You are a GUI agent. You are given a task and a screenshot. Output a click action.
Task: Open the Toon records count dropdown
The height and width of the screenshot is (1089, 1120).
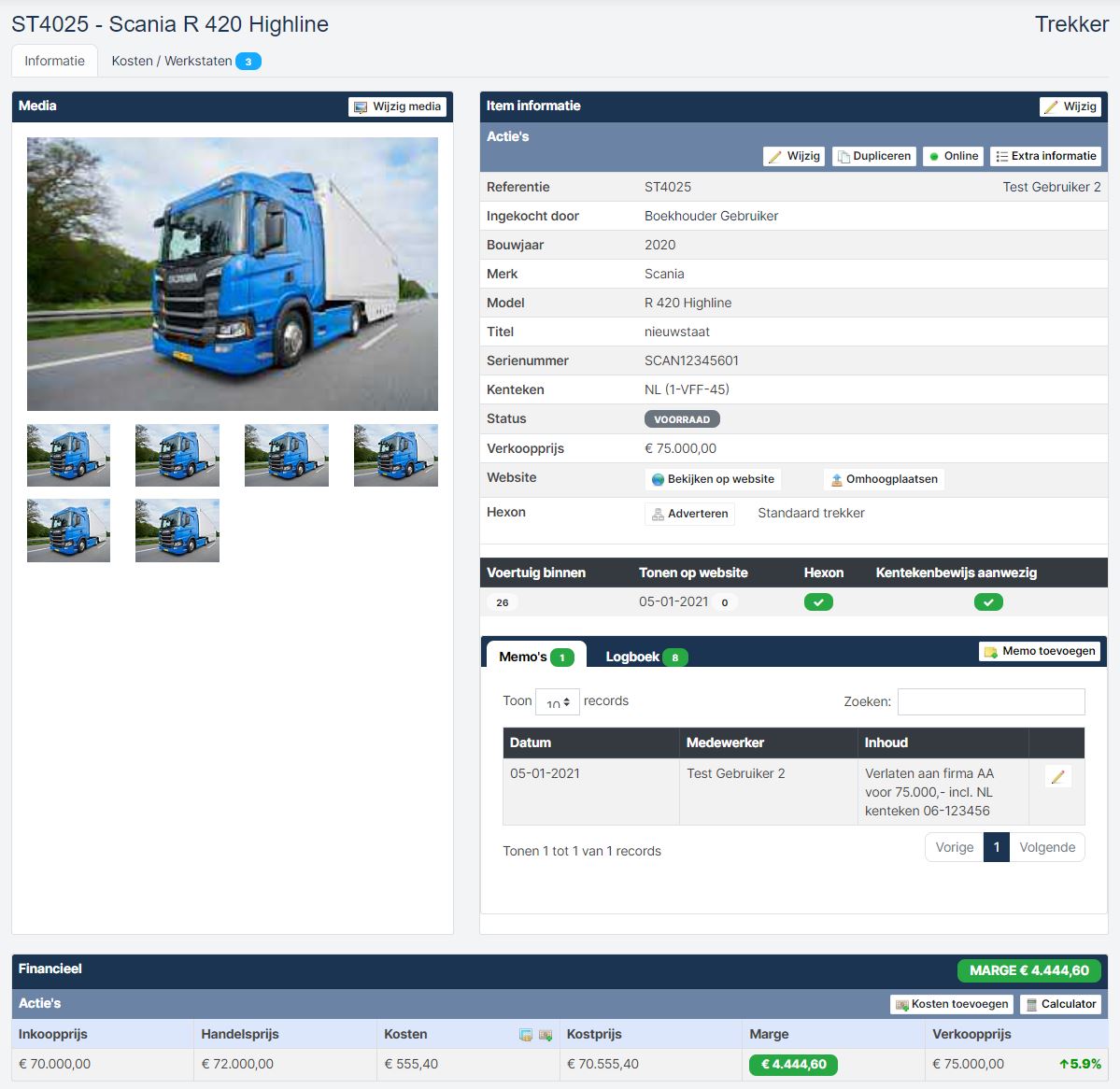click(x=557, y=702)
